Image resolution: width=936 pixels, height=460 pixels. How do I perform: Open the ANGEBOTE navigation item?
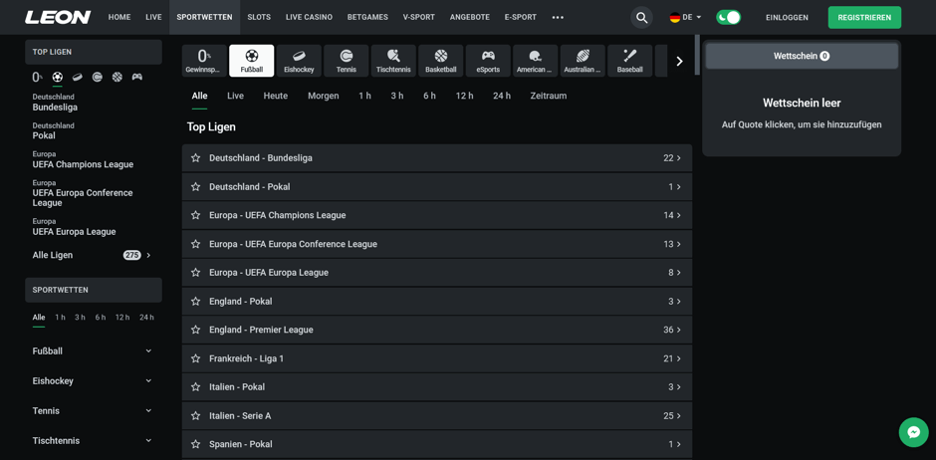(470, 17)
